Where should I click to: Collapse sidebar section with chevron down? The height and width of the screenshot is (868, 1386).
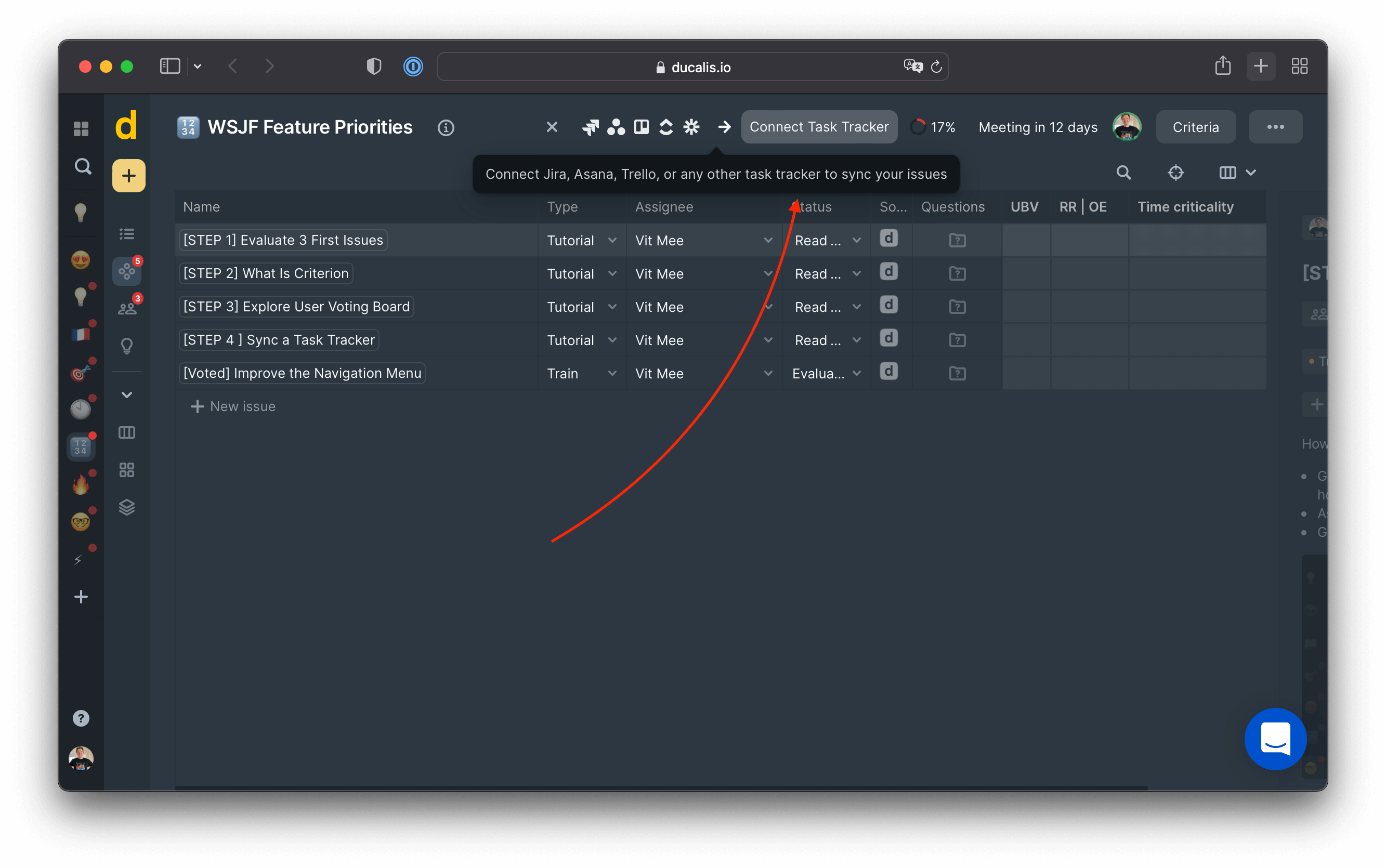127,395
